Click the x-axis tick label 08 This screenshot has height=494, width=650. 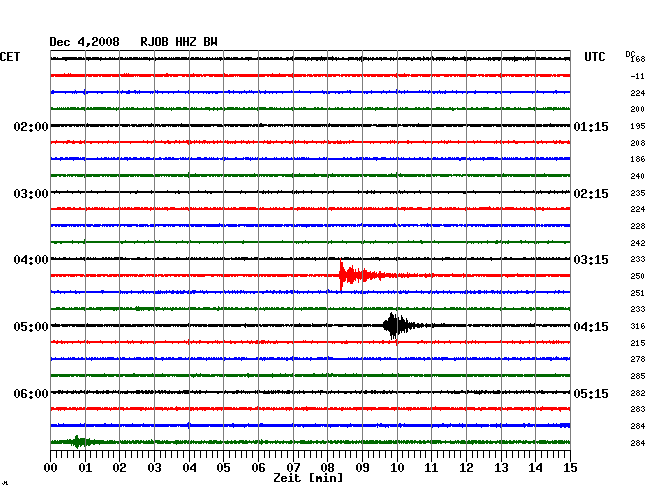pos(327,468)
